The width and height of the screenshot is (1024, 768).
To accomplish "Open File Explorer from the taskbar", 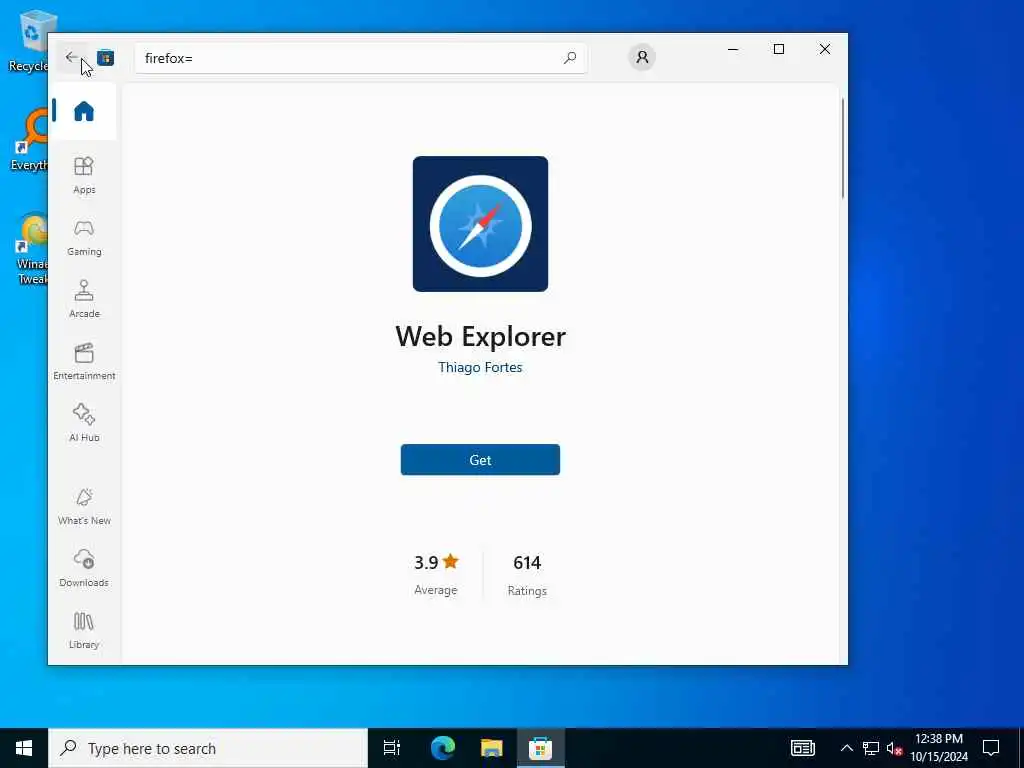I will pos(491,748).
